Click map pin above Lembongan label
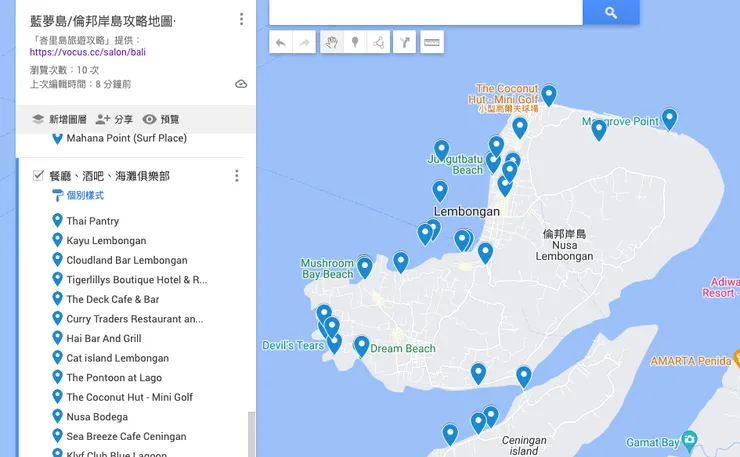740x457 pixels. [440, 191]
